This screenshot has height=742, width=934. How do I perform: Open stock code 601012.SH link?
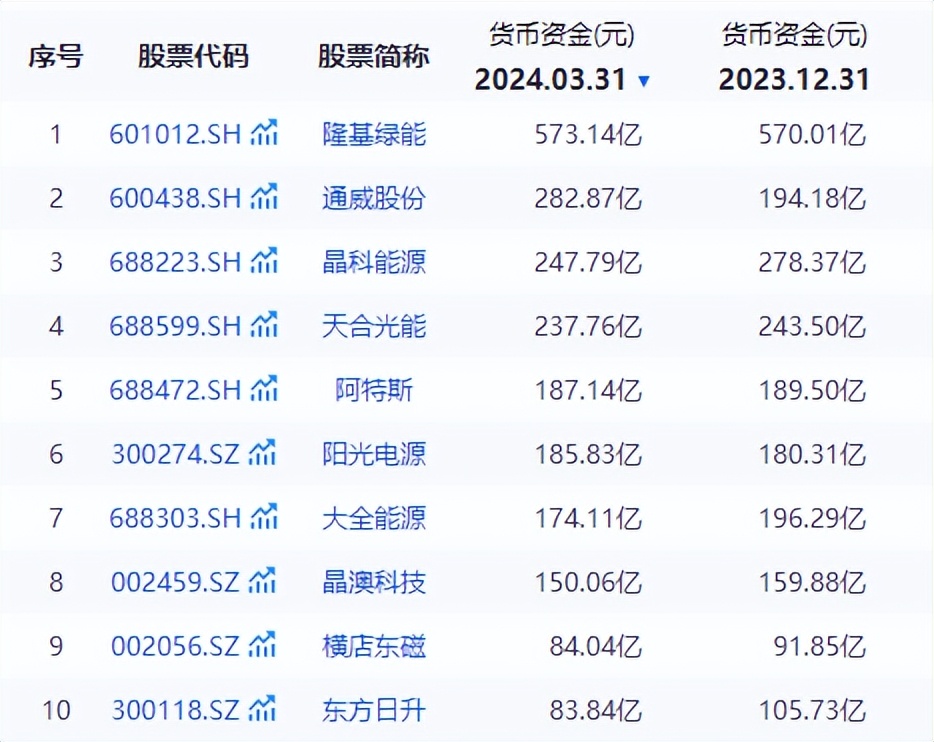tap(175, 134)
